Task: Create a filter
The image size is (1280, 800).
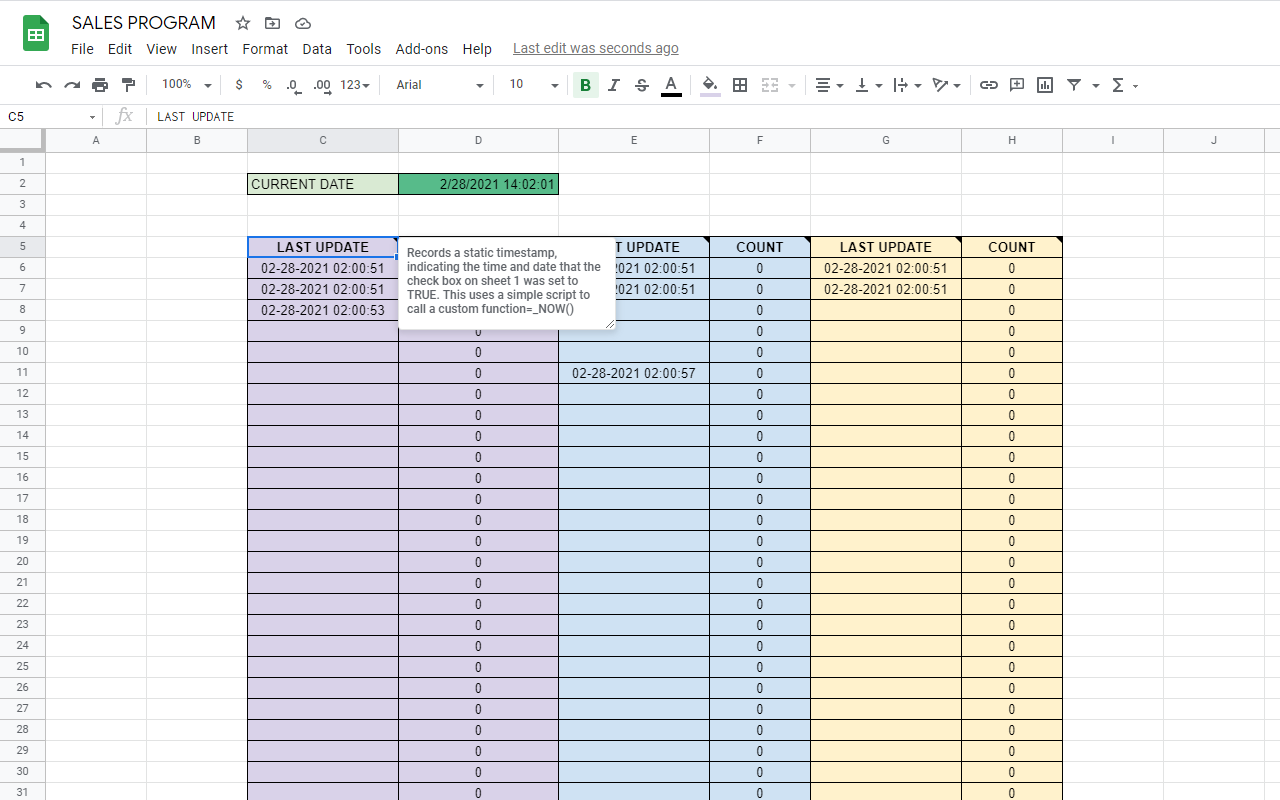Action: [x=1074, y=85]
